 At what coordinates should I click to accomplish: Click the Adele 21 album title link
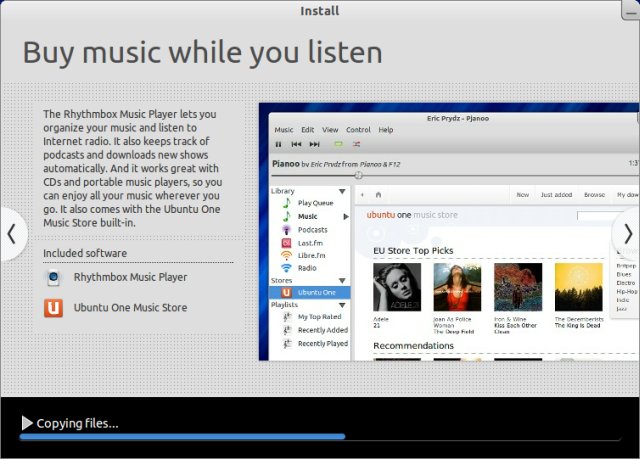(x=376, y=326)
